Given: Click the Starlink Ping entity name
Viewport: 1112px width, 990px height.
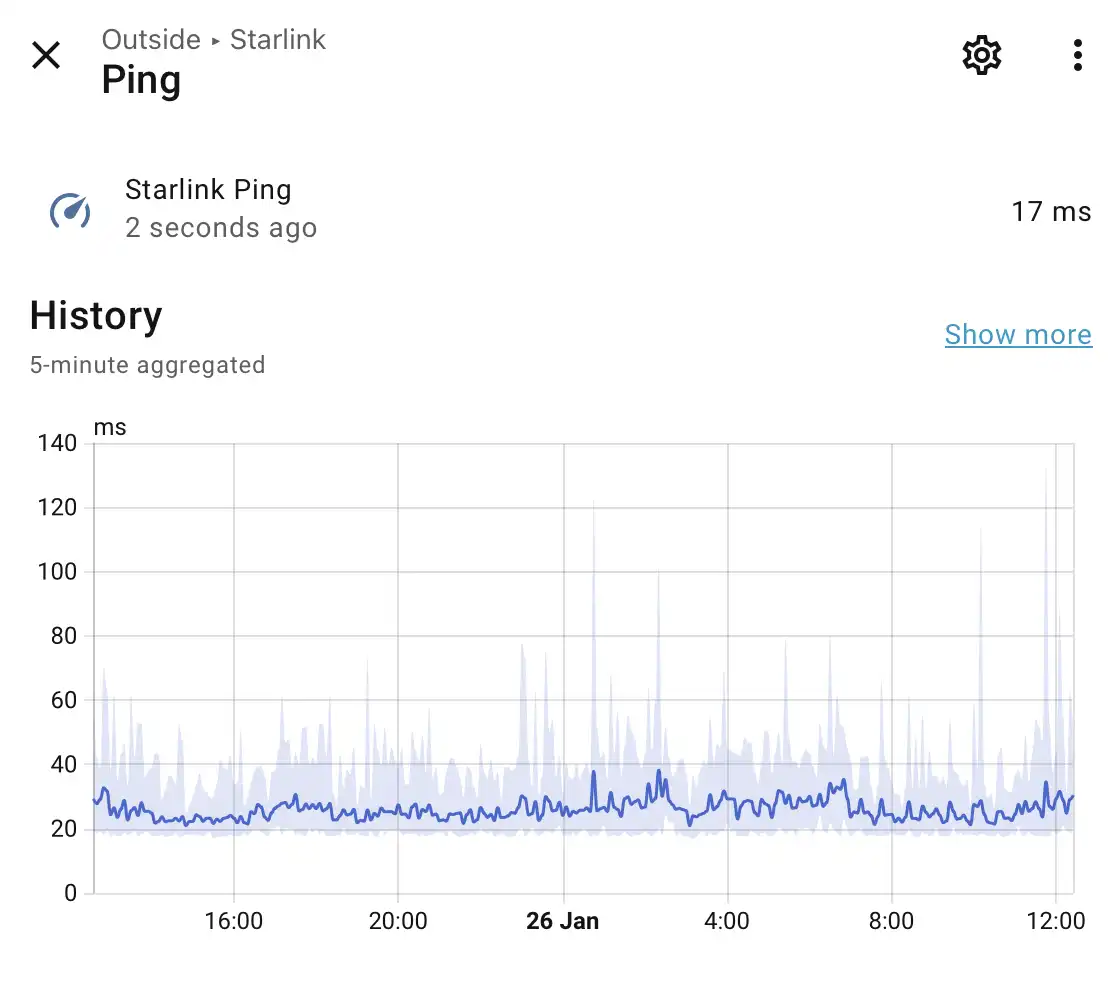Looking at the screenshot, I should [208, 190].
